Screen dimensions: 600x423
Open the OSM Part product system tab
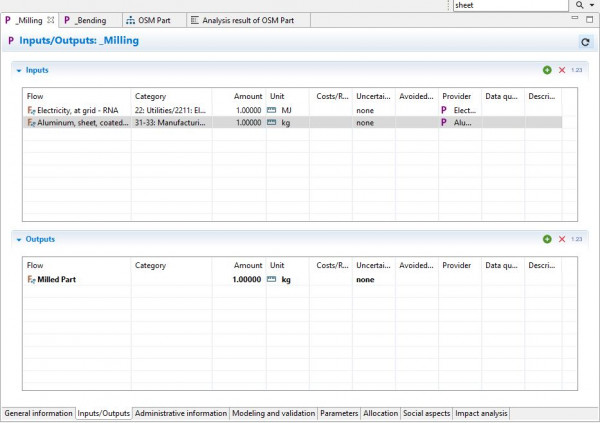tap(154, 20)
